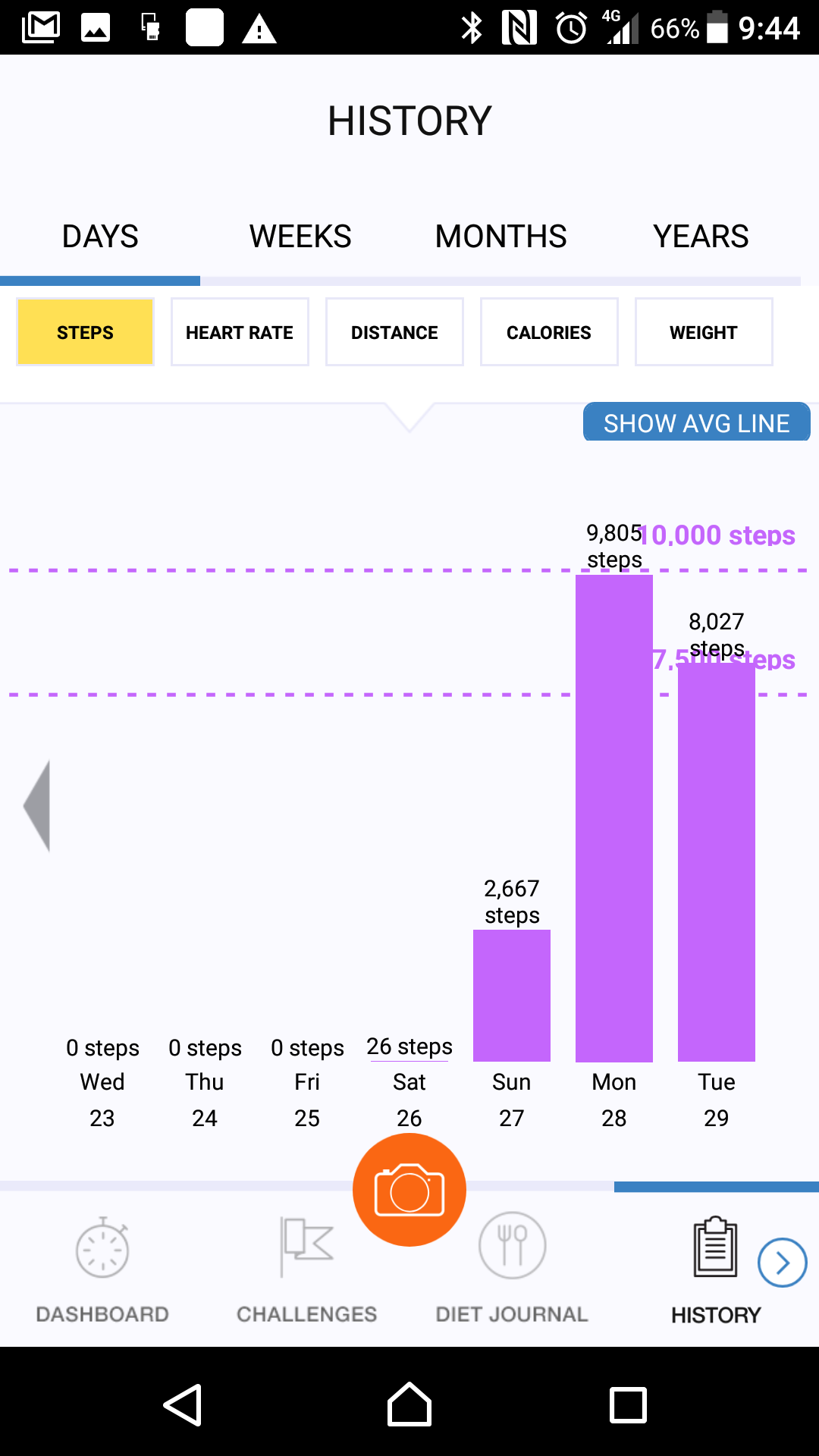Switch to the Years tab

701,237
